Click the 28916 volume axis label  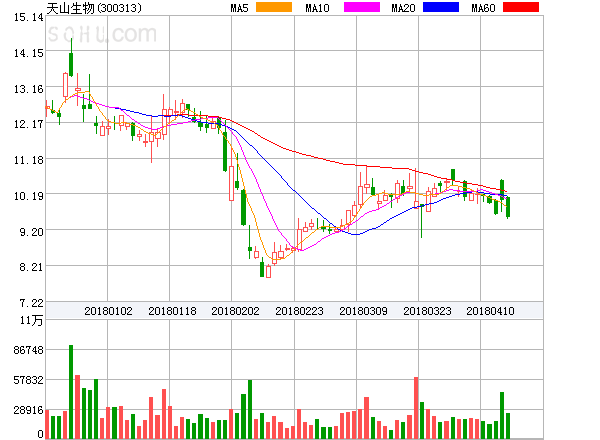pyautogui.click(x=29, y=410)
